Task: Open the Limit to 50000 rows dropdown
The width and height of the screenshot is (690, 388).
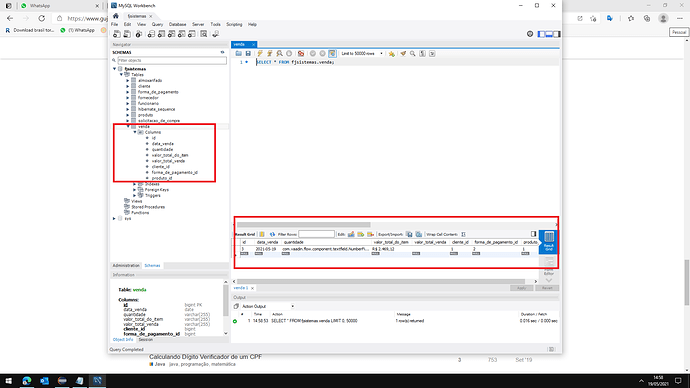Action: 362,53
